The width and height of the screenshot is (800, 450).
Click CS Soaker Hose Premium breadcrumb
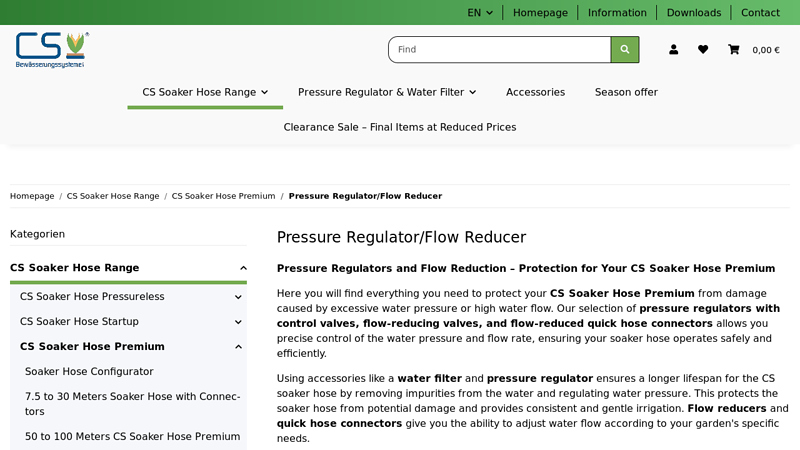223,196
